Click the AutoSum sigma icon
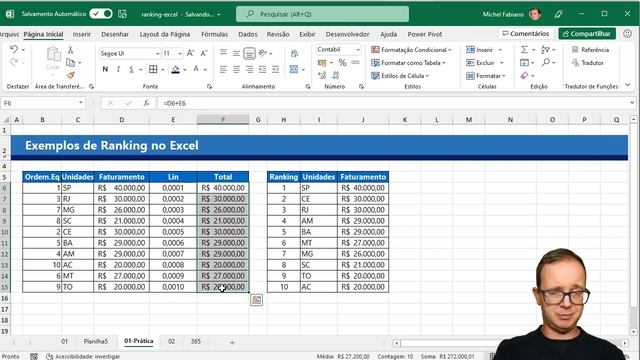This screenshot has height=360, width=640. coord(524,50)
